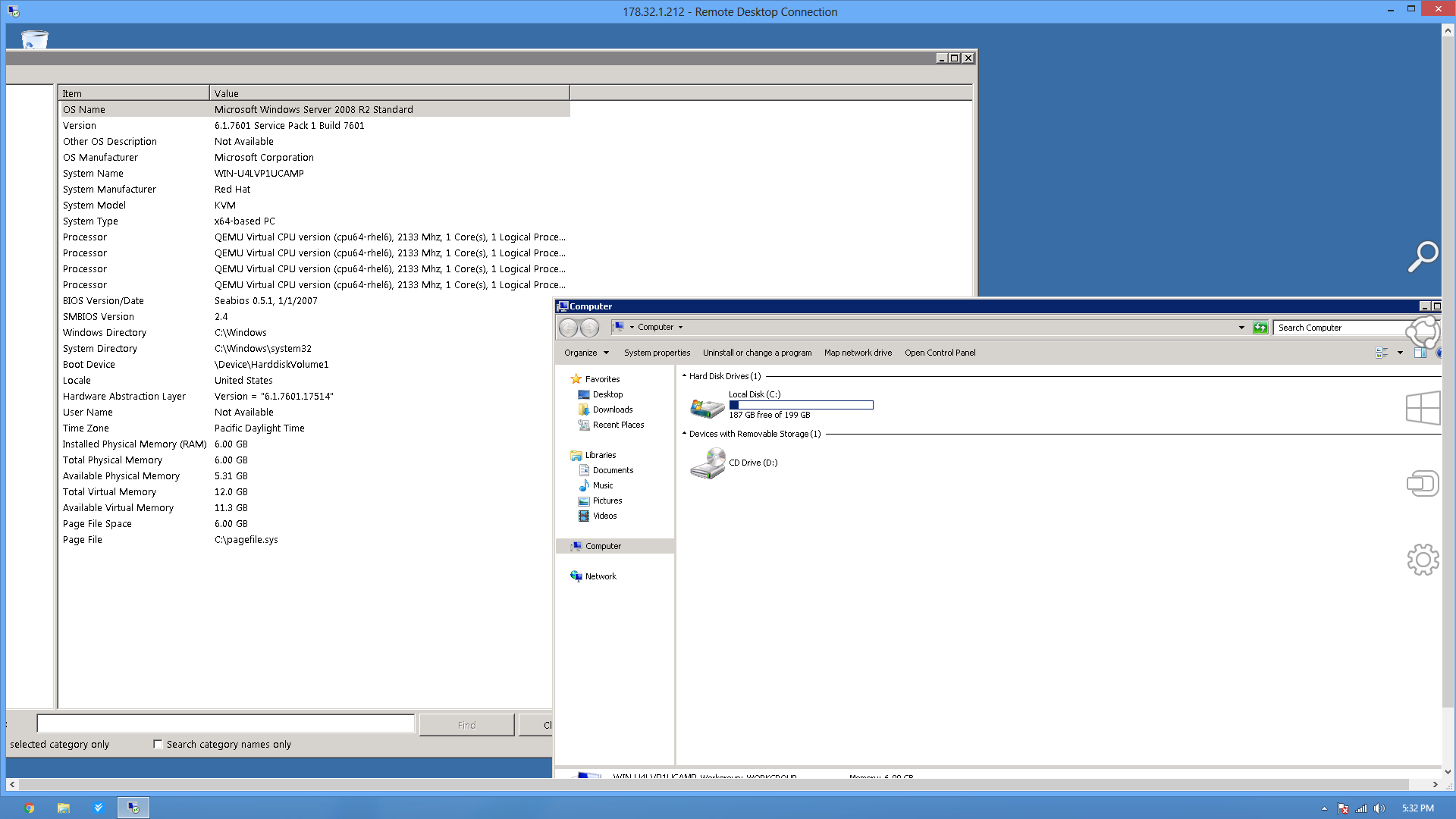Open the Devices charm

click(x=1423, y=483)
